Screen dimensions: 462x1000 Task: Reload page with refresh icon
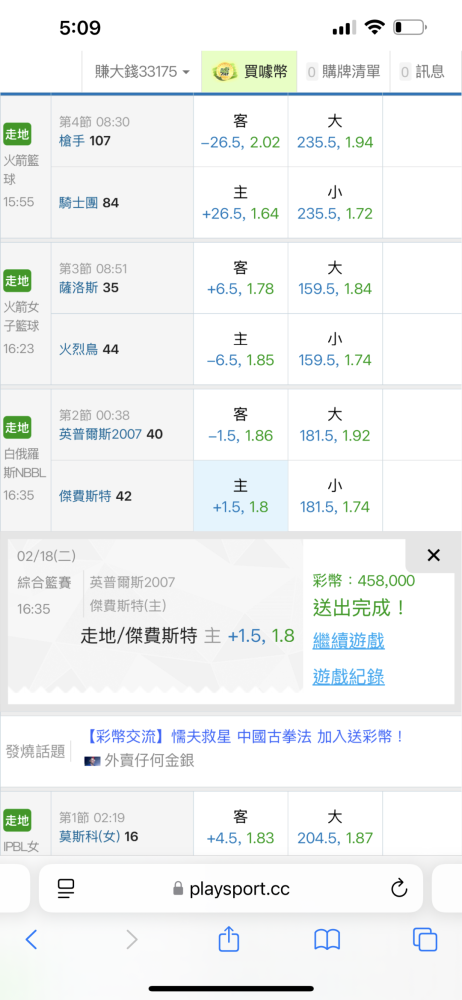pyautogui.click(x=398, y=888)
